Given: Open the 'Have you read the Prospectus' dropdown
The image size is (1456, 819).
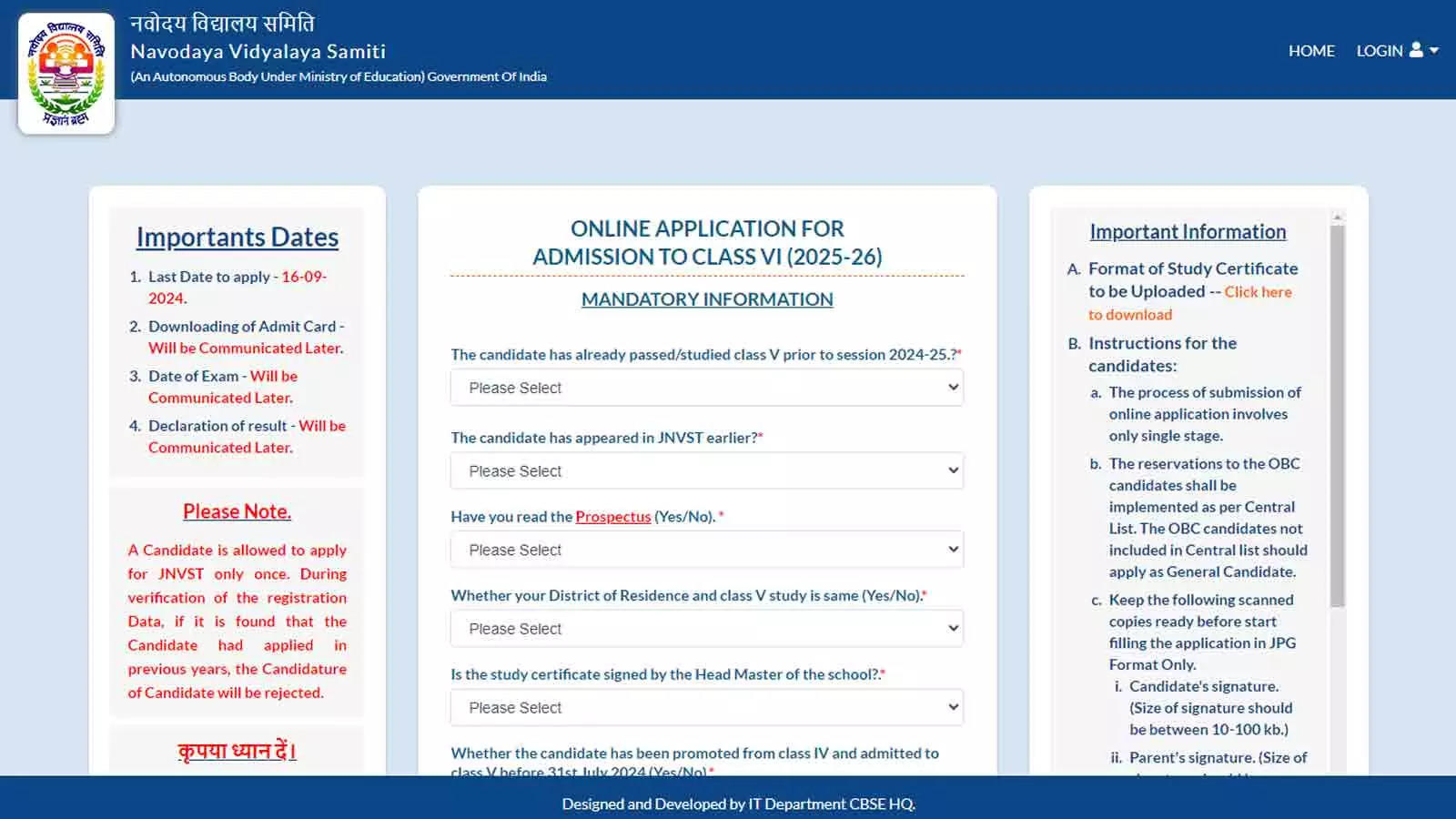Looking at the screenshot, I should point(707,550).
